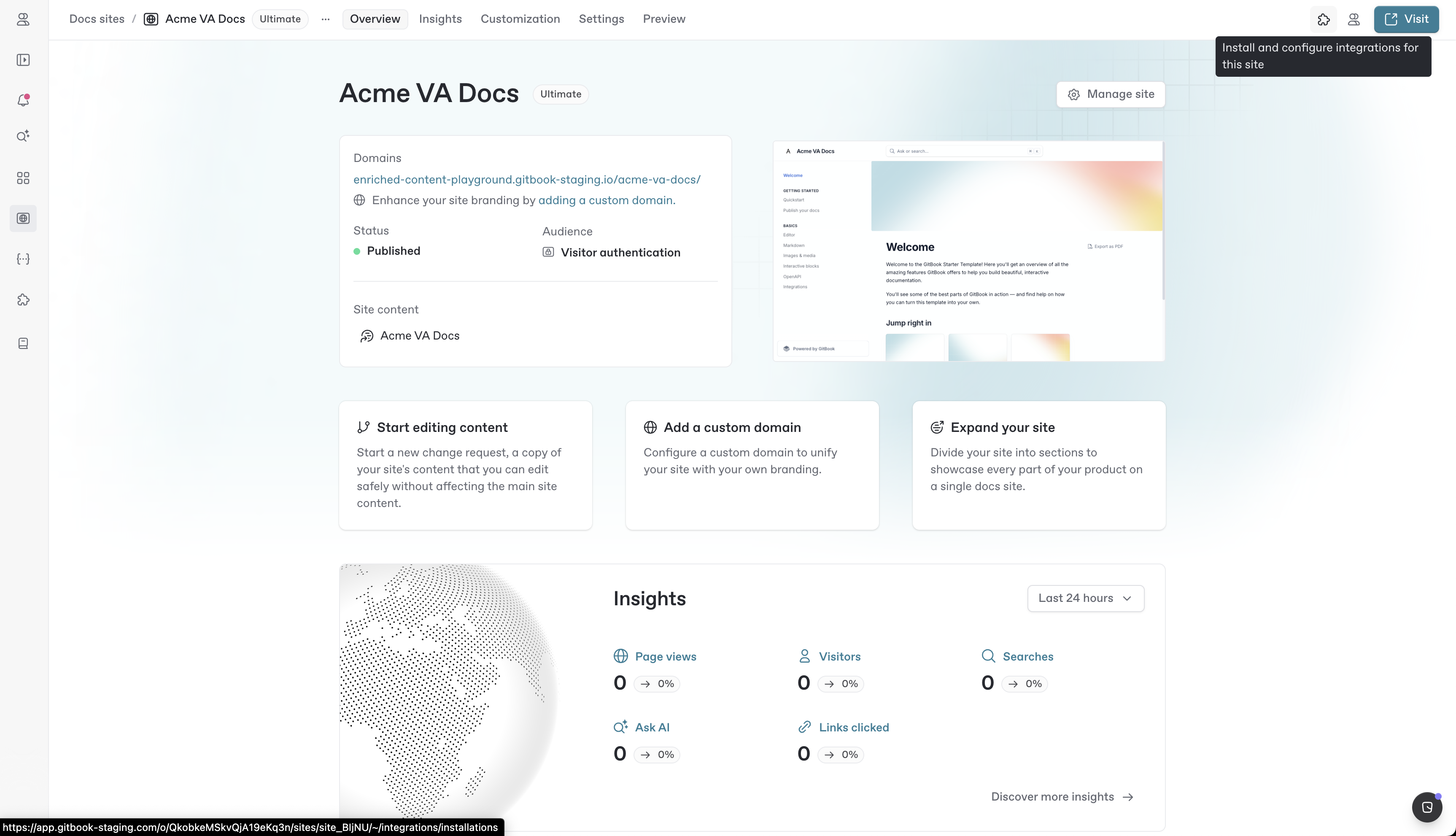
Task: Switch to the Insights tab
Action: pos(440,19)
